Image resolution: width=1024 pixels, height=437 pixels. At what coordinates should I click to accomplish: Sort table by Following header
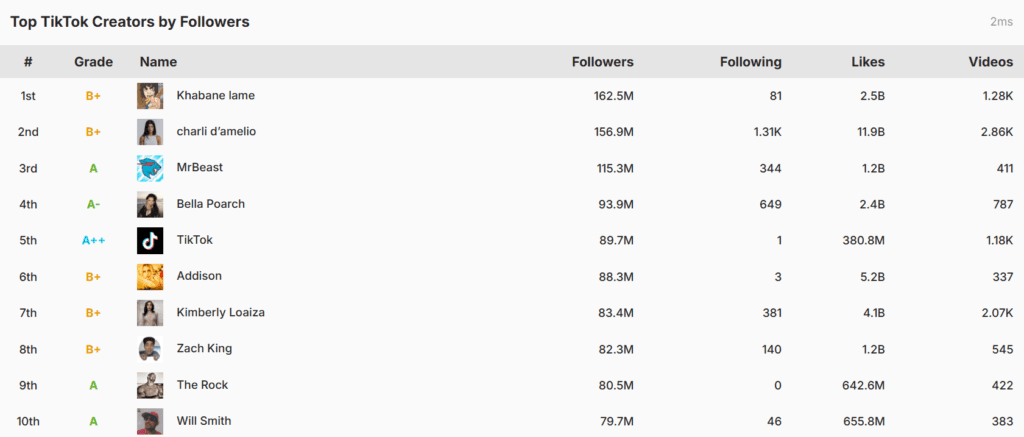tap(751, 62)
